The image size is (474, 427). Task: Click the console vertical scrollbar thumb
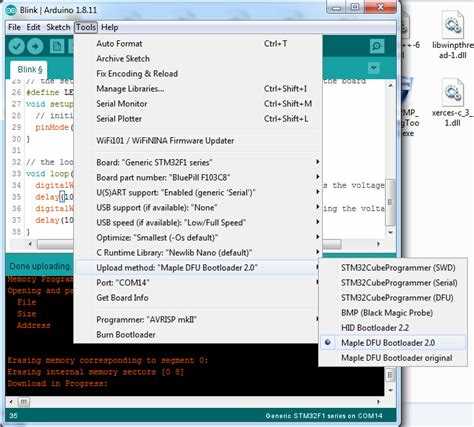click(390, 375)
